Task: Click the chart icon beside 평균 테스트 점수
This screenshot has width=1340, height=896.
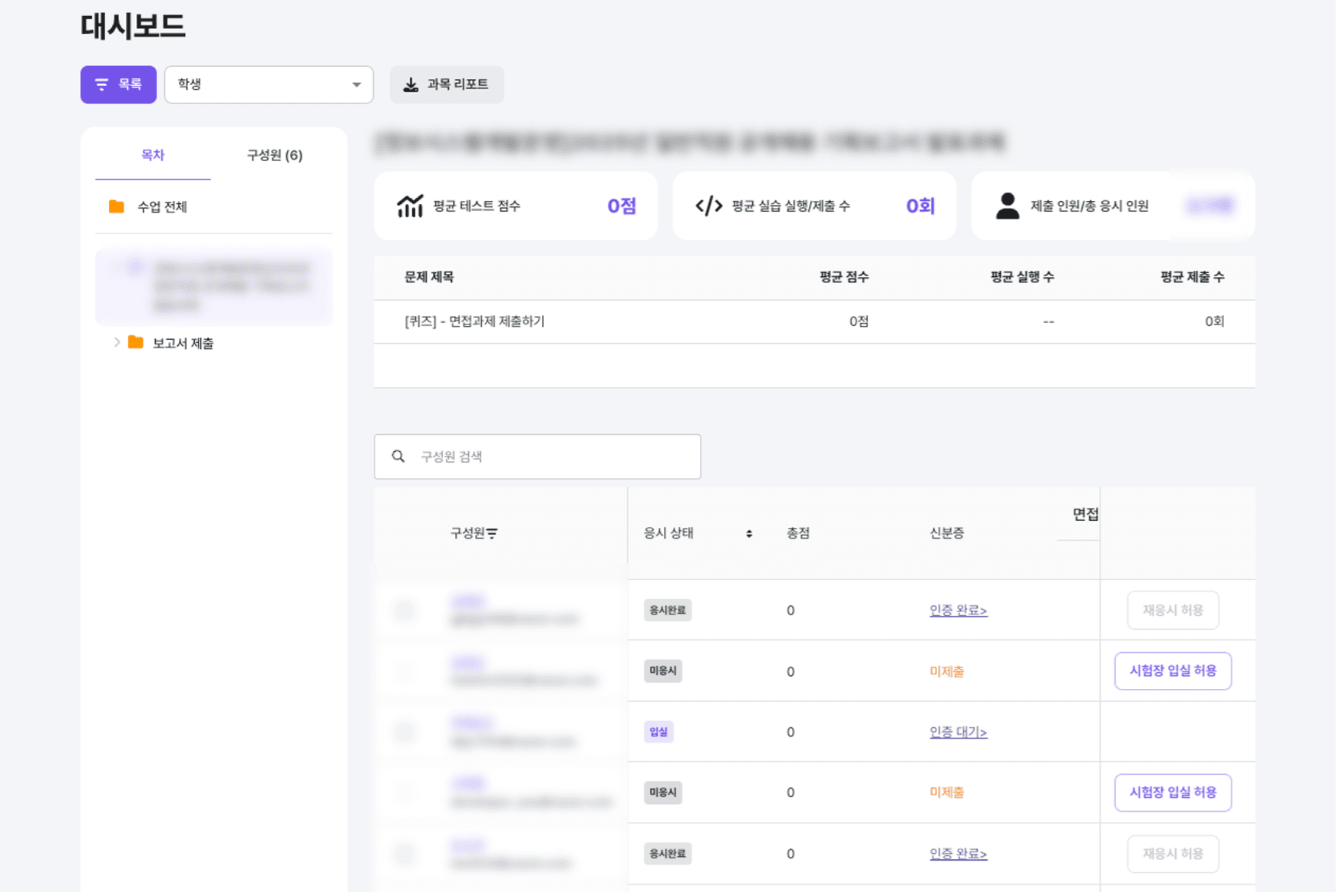Action: pyautogui.click(x=410, y=206)
